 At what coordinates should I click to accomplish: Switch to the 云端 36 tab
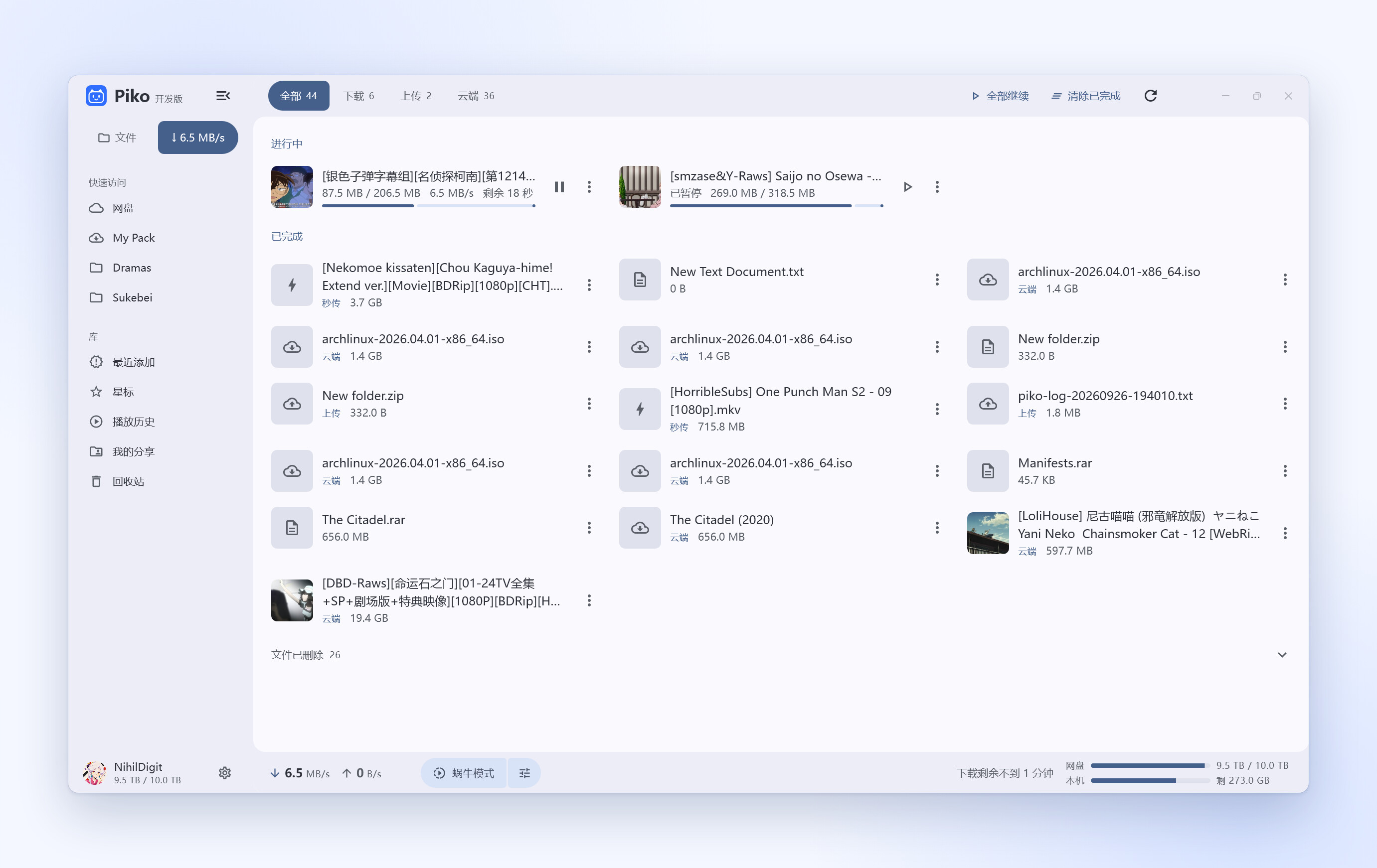click(476, 96)
